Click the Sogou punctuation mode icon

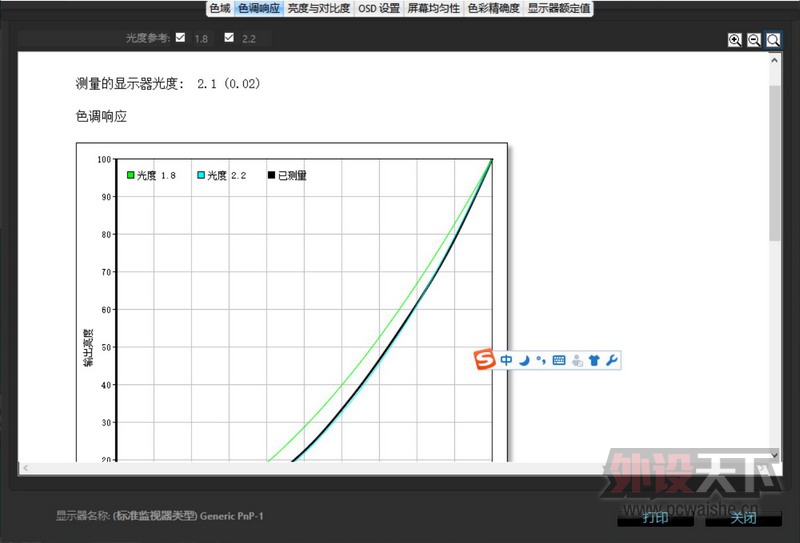(541, 360)
